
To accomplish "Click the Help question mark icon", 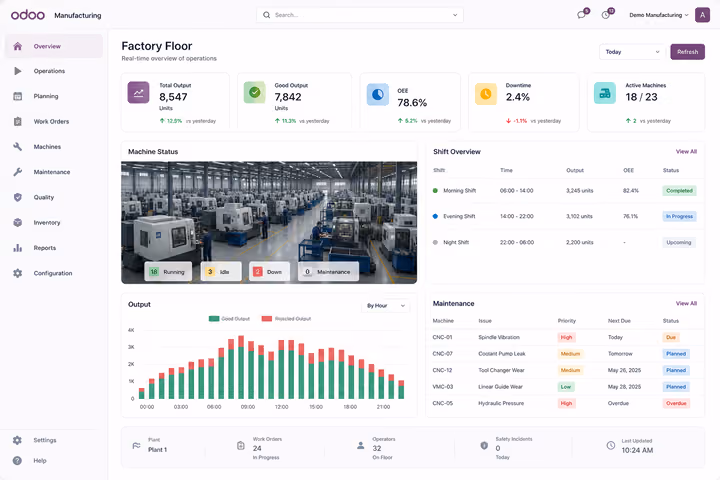I will pos(17,461).
